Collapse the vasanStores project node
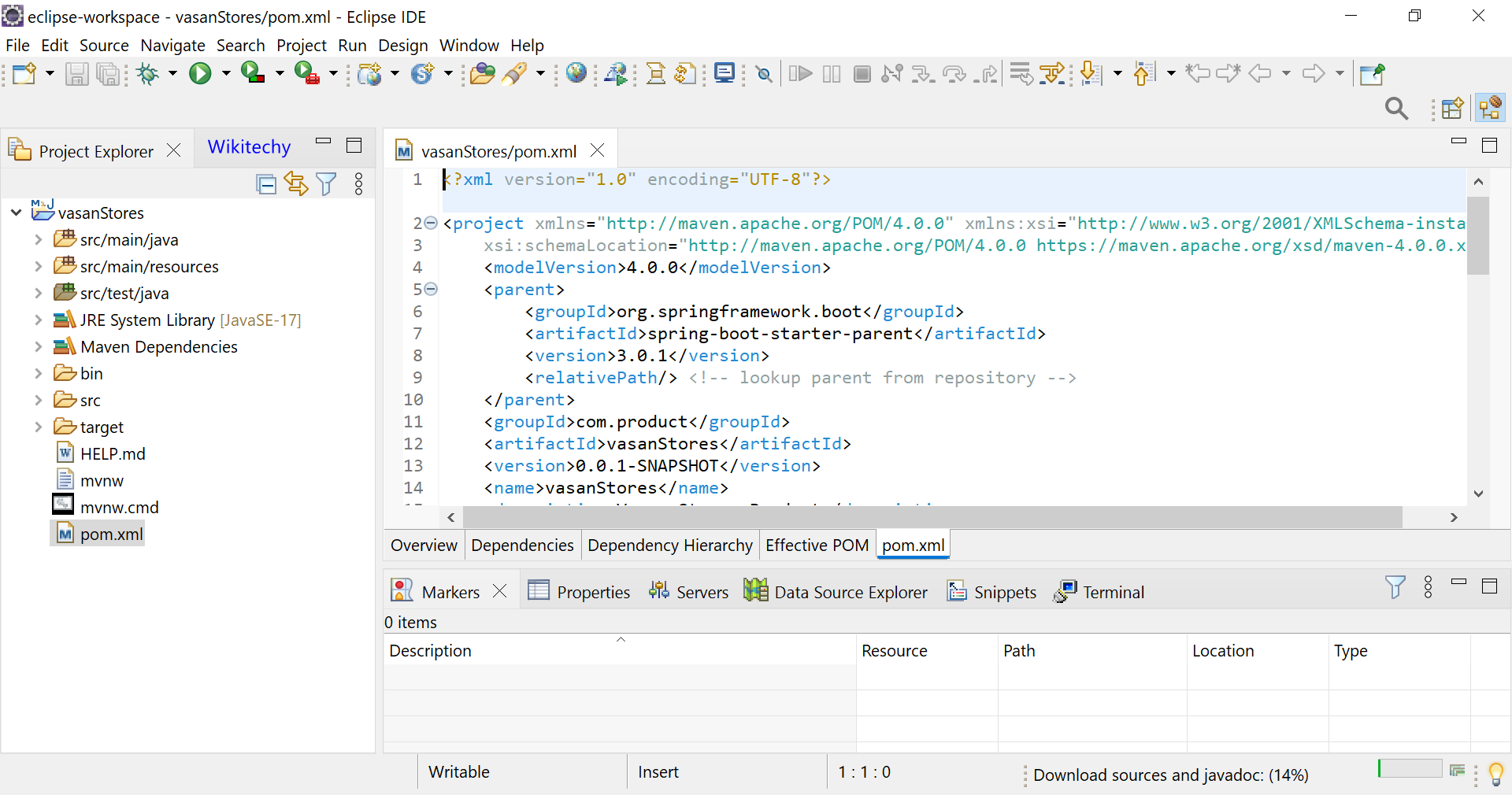 click(15, 212)
